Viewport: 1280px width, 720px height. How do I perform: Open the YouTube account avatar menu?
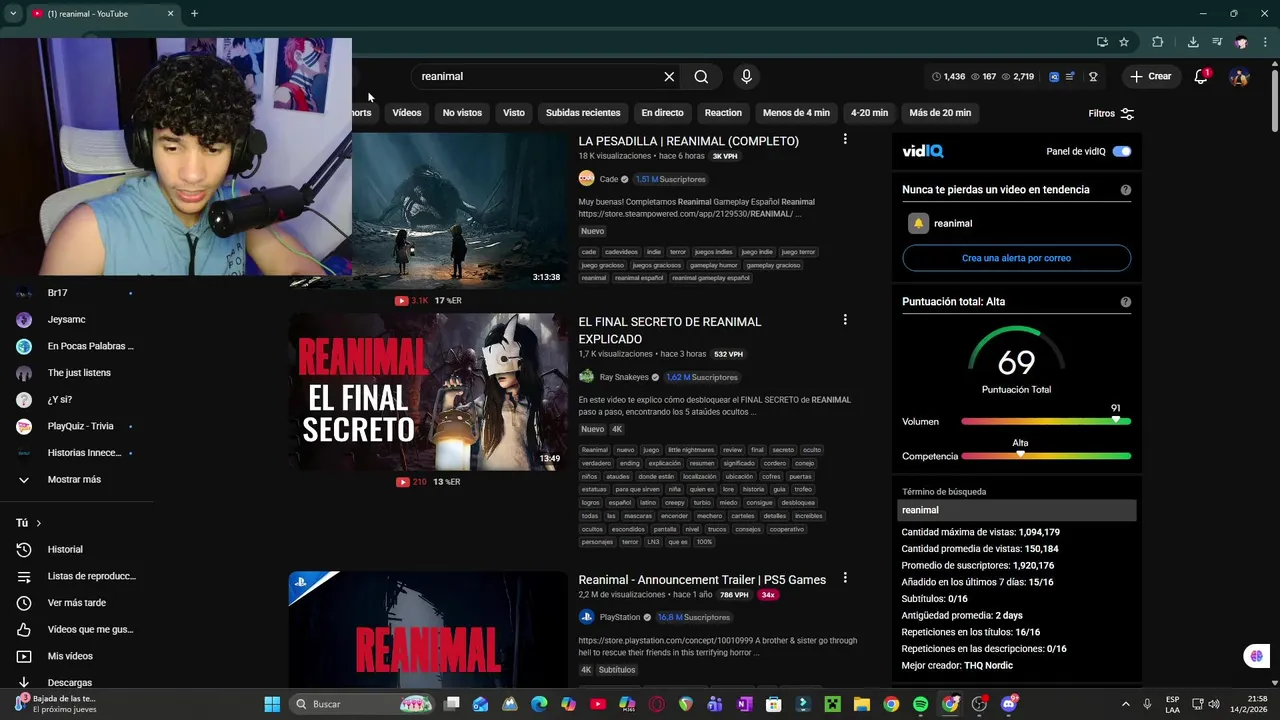tap(1239, 76)
